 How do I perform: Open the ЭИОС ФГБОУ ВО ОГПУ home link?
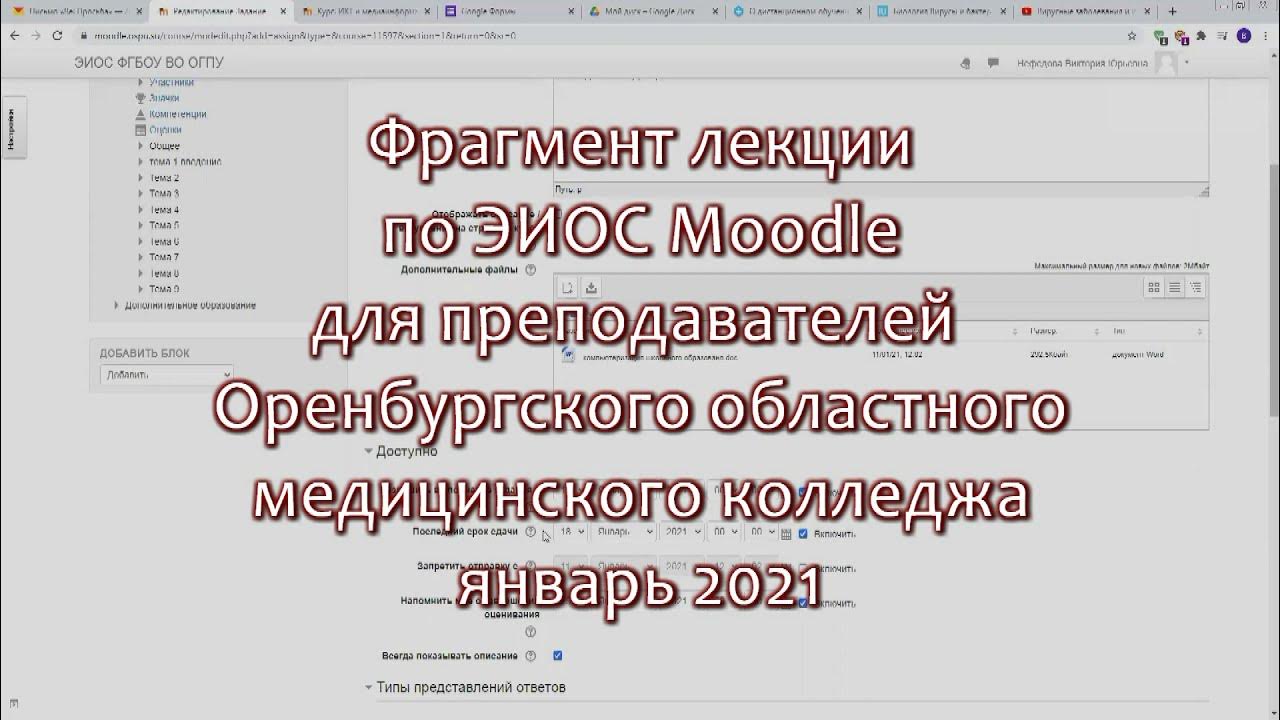click(149, 63)
